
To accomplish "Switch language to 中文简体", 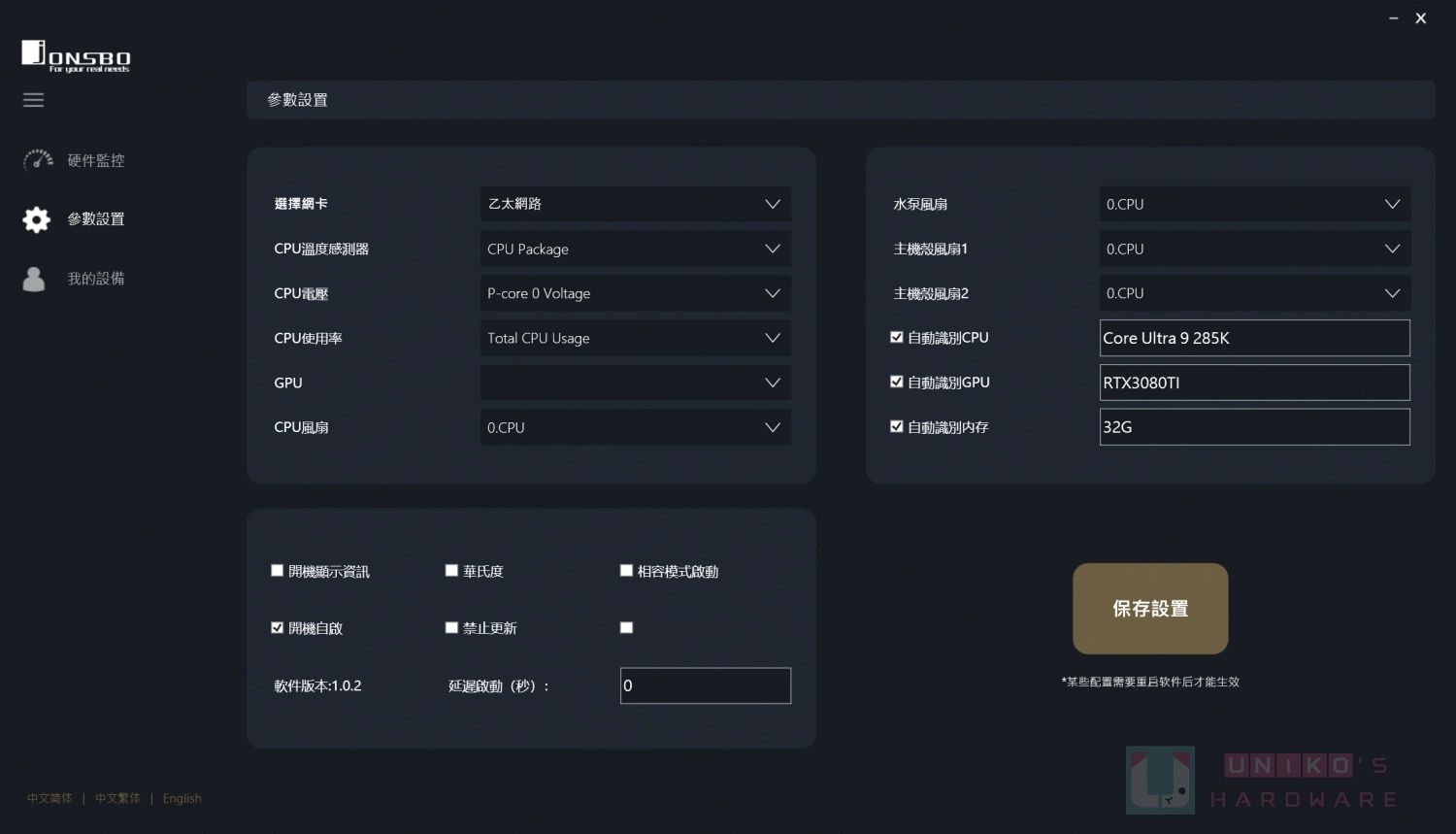I will pos(50,798).
